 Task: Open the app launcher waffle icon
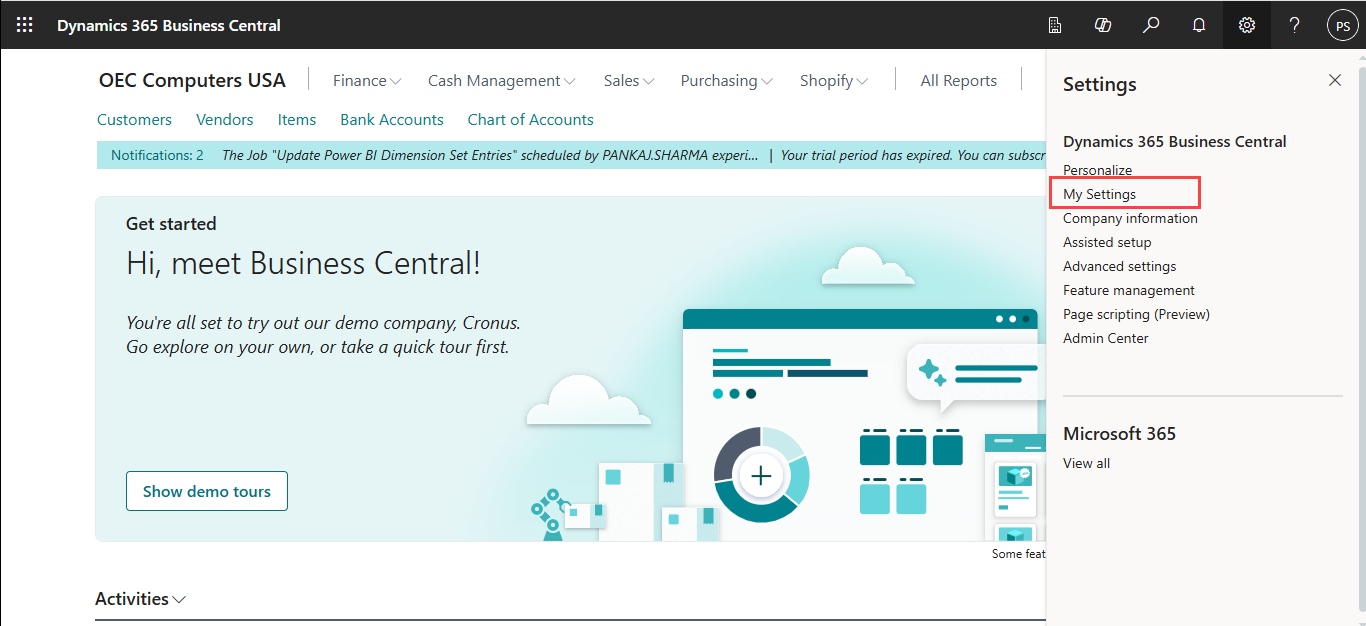tap(25, 25)
